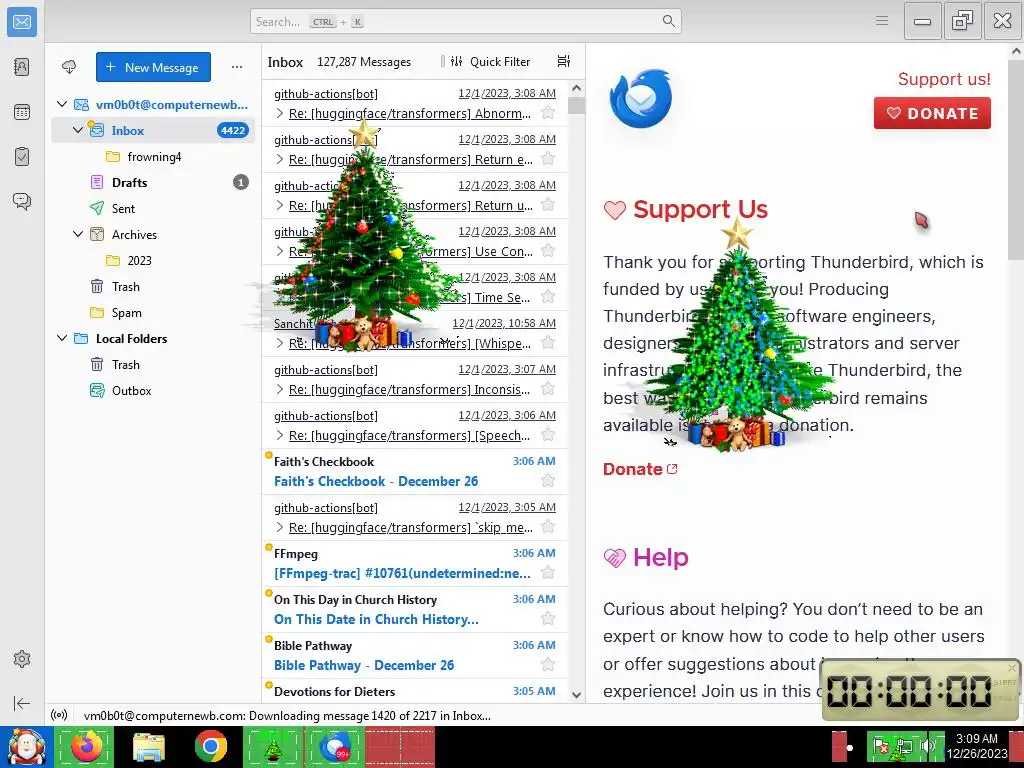
Task: Open the 2023 archive folder
Action: click(153, 260)
